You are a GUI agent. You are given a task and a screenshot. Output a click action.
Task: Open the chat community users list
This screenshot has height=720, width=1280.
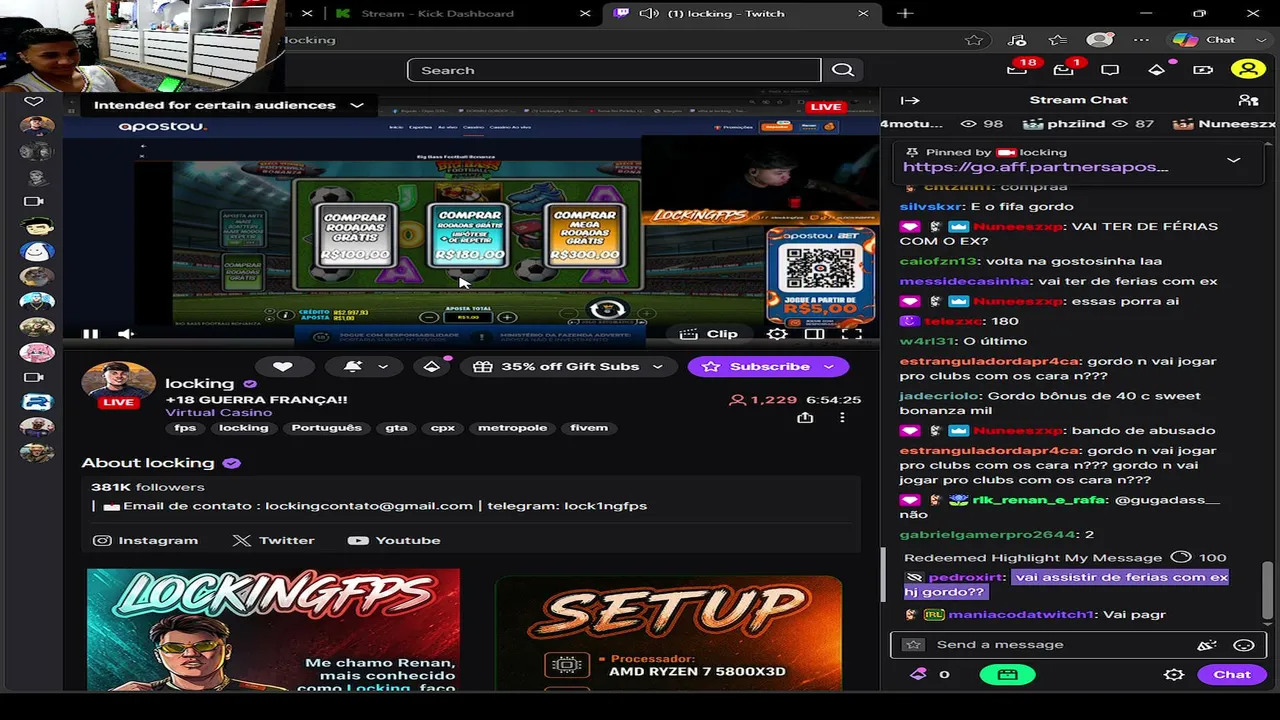pos(1248,100)
